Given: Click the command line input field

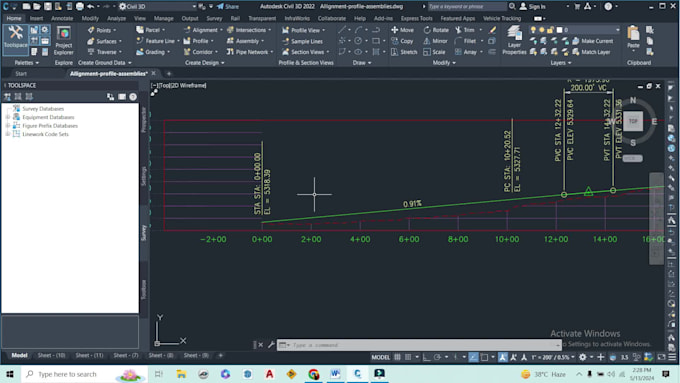Looking at the screenshot, I should [419, 345].
